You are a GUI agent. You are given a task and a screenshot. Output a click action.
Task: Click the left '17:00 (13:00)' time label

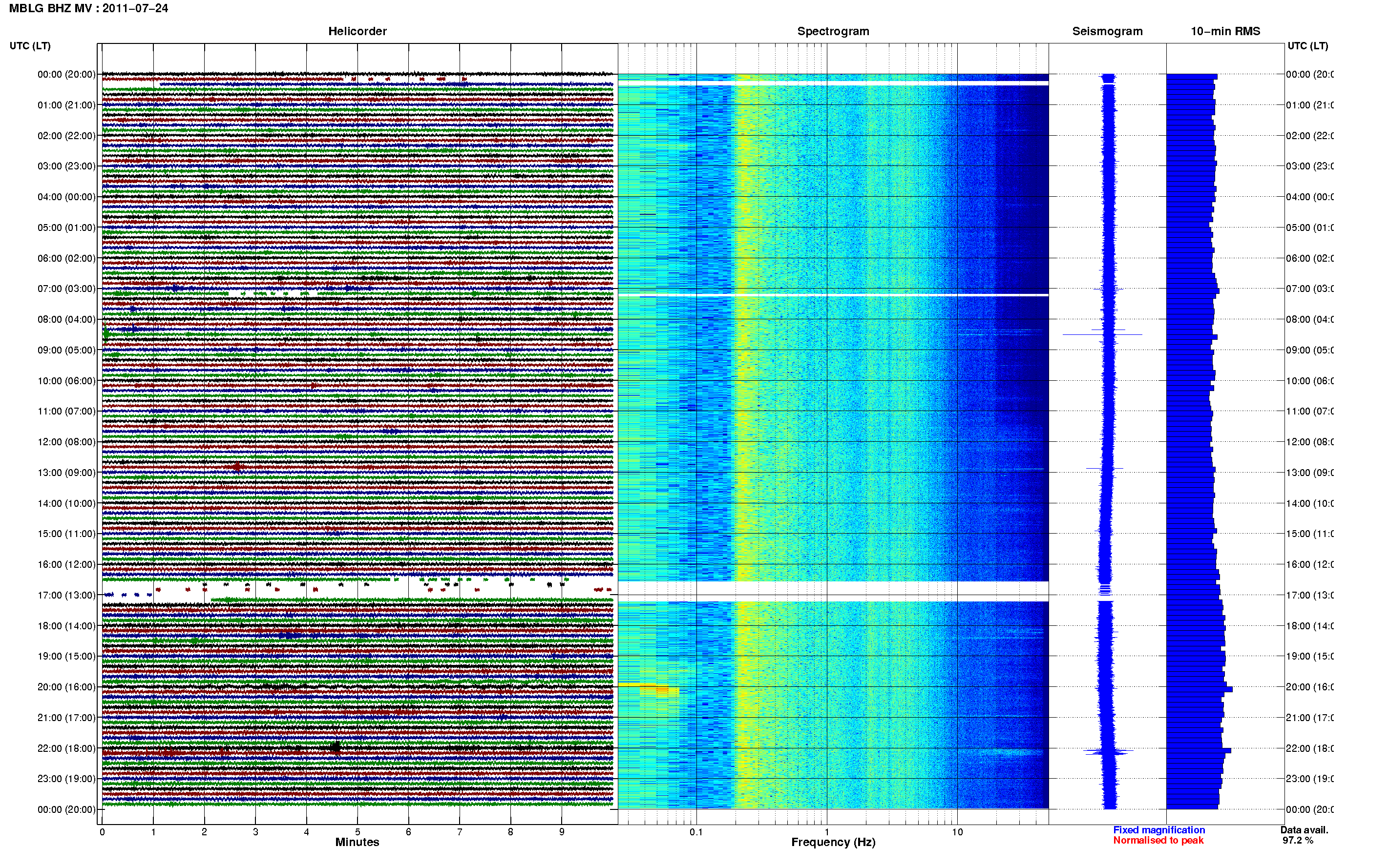66,595
